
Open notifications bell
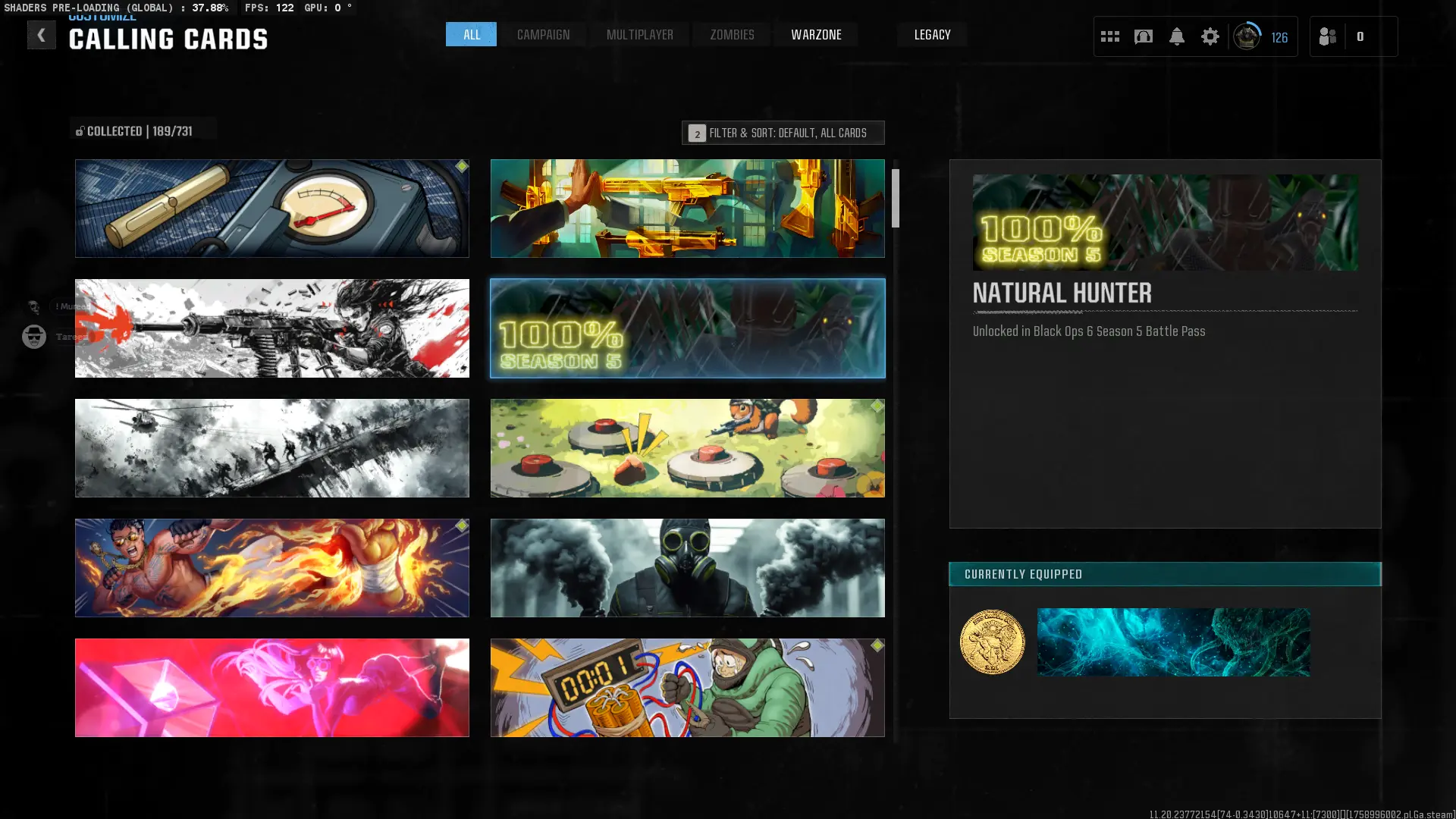click(1176, 36)
